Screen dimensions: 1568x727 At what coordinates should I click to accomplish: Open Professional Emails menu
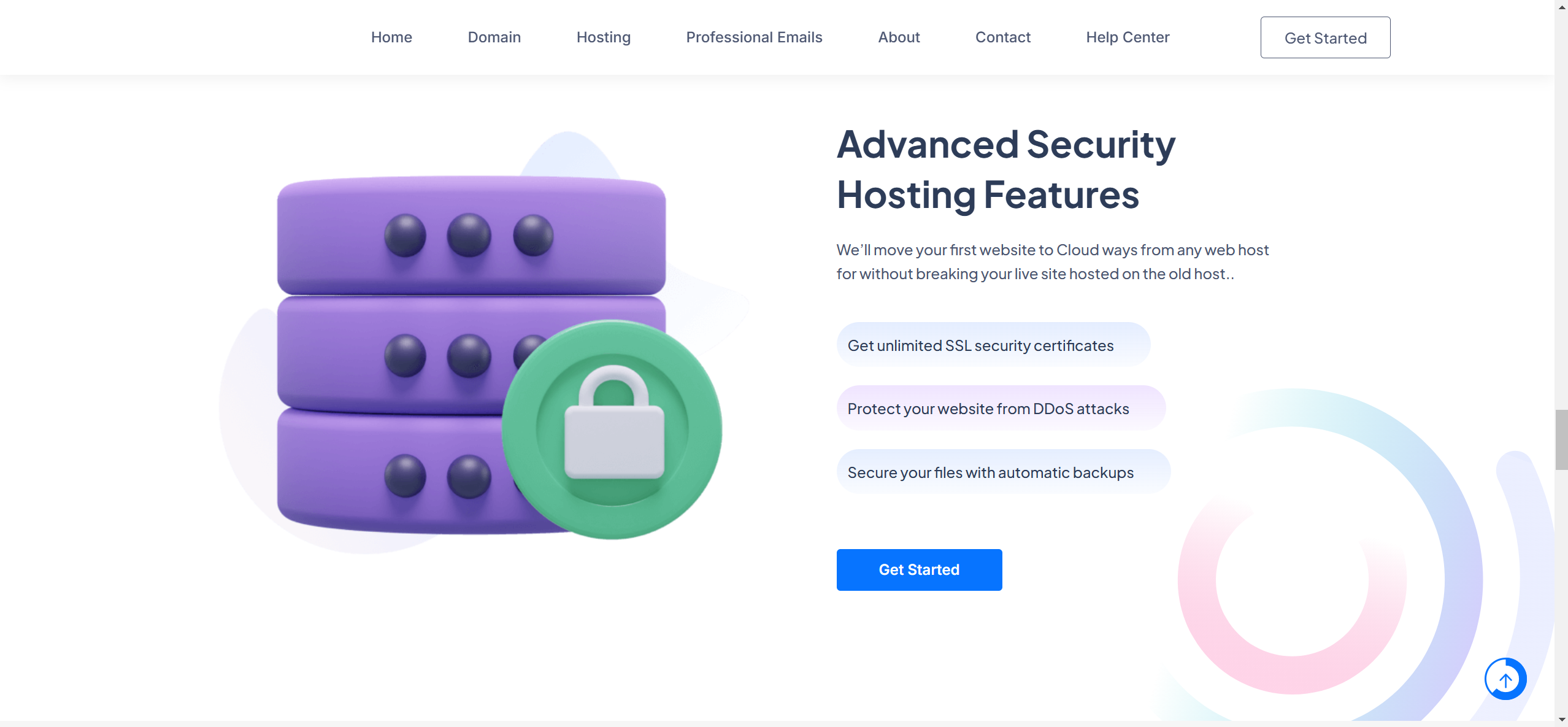[x=754, y=37]
